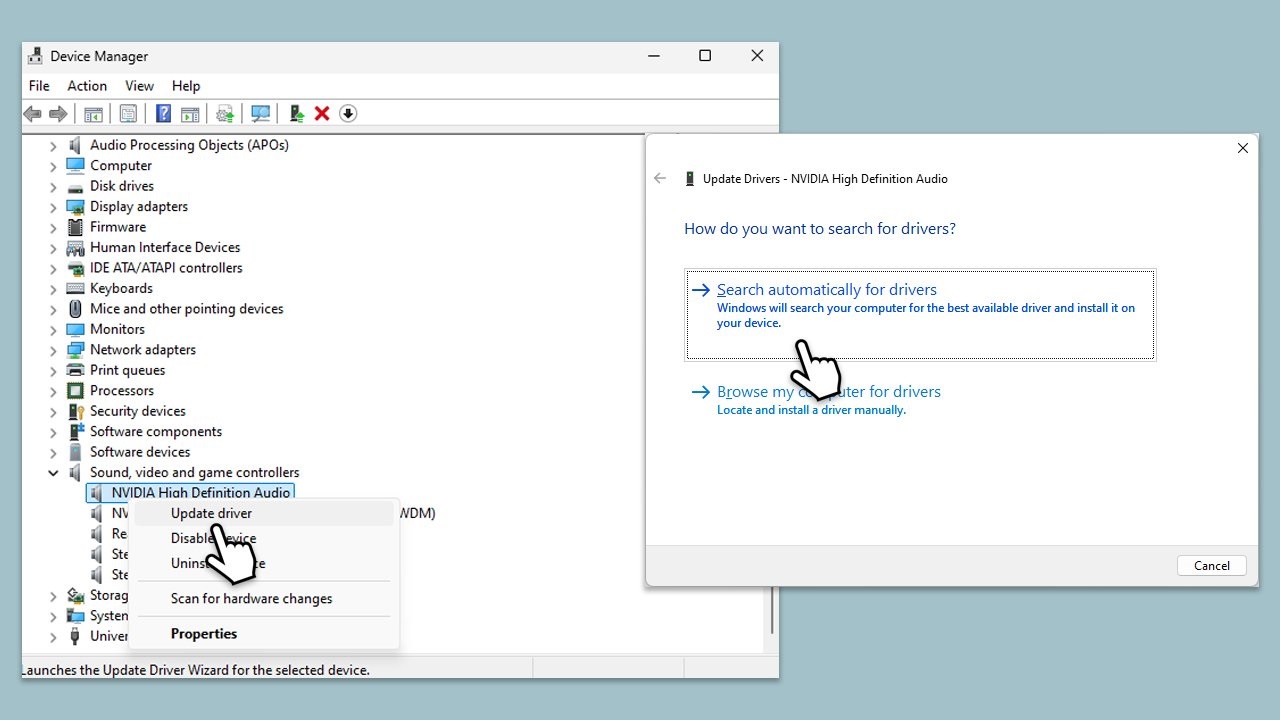Select Scan for hardware changes in context menu
Viewport: 1280px width, 720px height.
pyautogui.click(x=251, y=599)
